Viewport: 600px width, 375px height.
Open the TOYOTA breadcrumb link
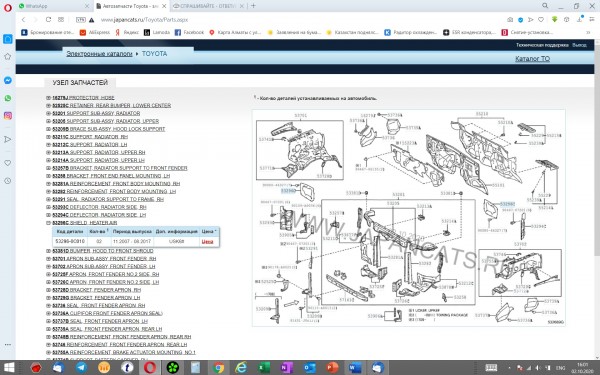pyautogui.click(x=155, y=54)
